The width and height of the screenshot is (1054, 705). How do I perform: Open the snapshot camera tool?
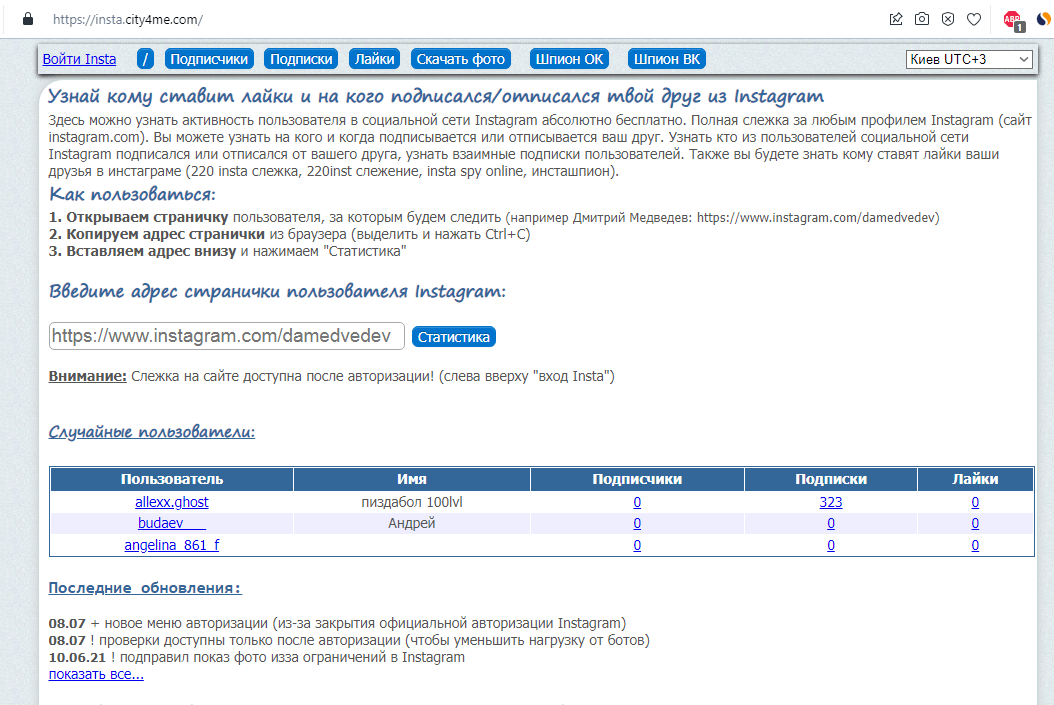point(922,19)
